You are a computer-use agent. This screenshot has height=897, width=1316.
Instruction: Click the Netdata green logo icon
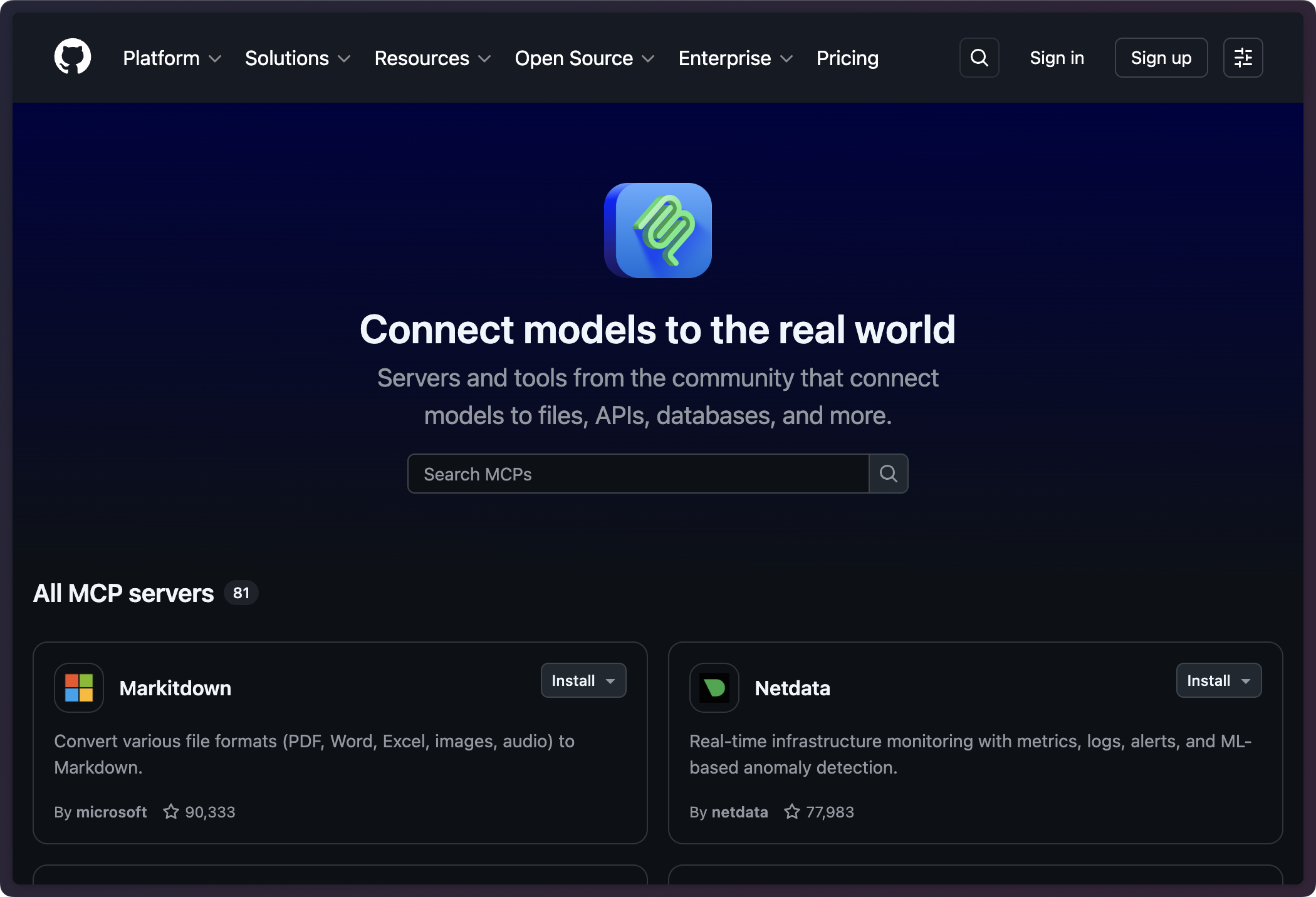point(714,688)
